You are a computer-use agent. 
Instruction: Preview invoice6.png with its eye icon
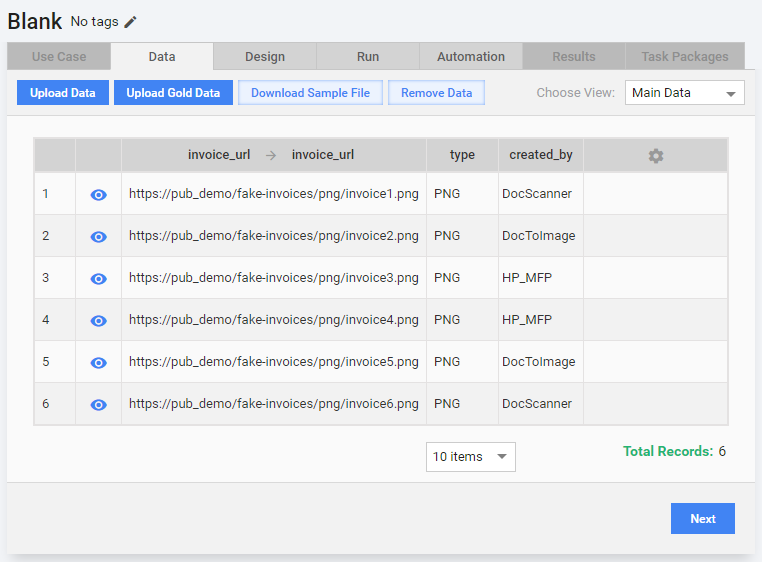99,405
